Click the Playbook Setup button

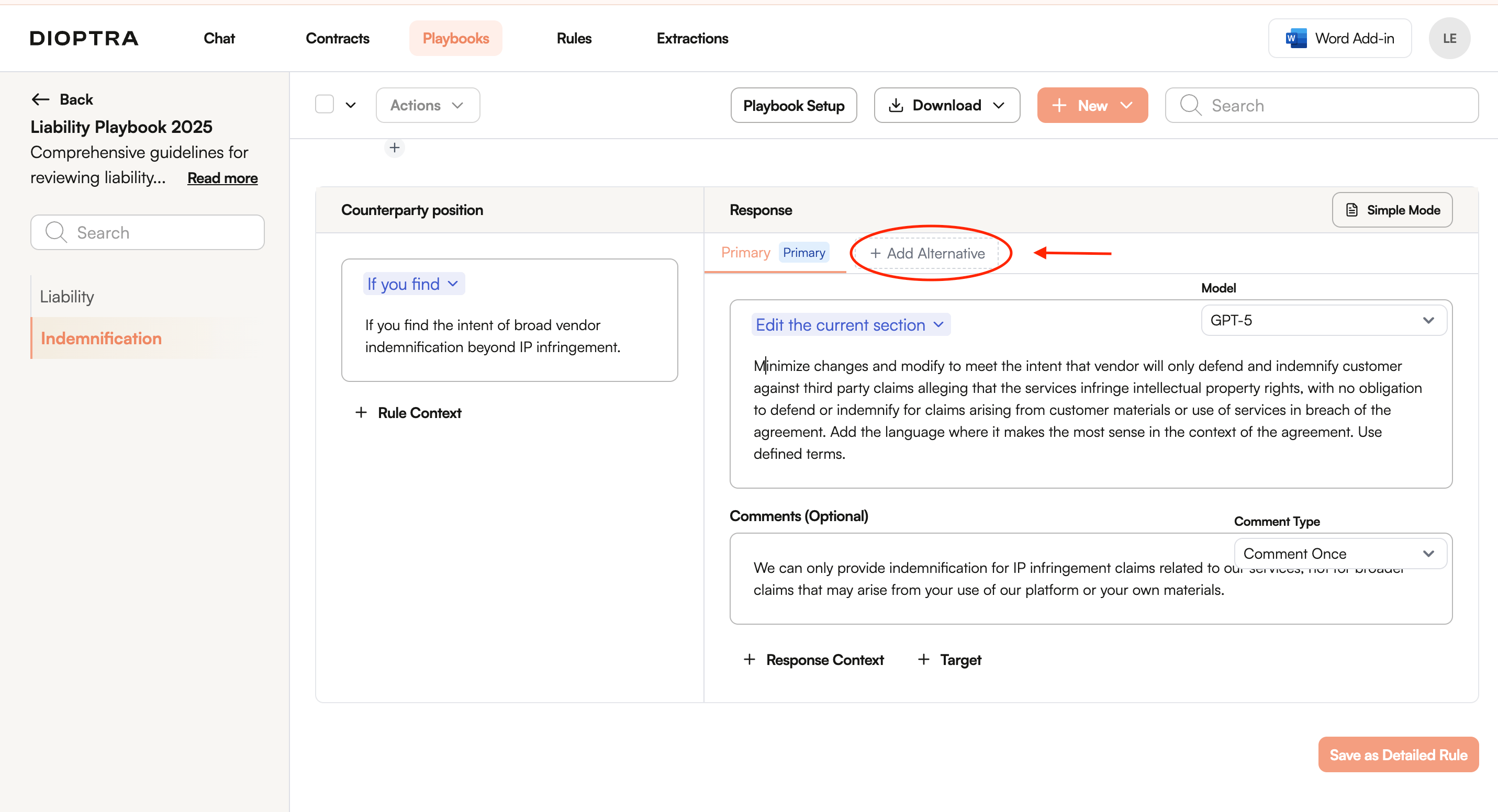[x=793, y=105]
